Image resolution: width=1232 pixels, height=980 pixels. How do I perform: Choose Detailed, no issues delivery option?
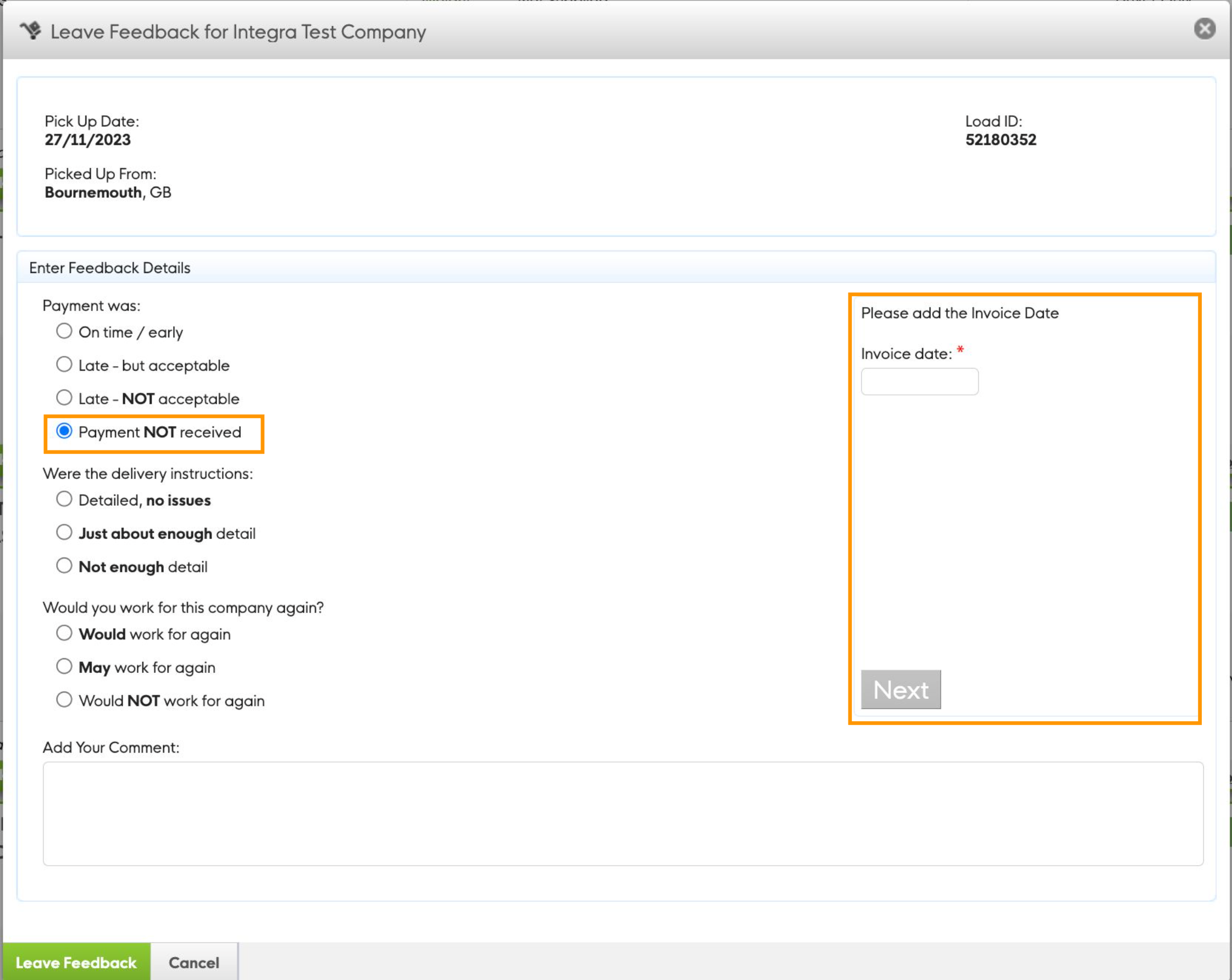pyautogui.click(x=64, y=499)
